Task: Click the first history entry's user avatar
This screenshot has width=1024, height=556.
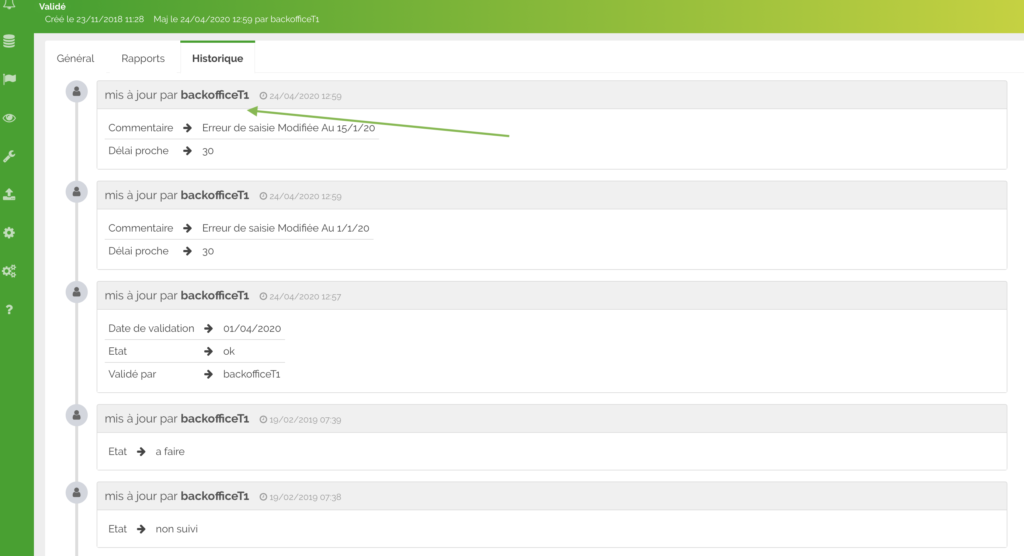Action: coord(76,92)
